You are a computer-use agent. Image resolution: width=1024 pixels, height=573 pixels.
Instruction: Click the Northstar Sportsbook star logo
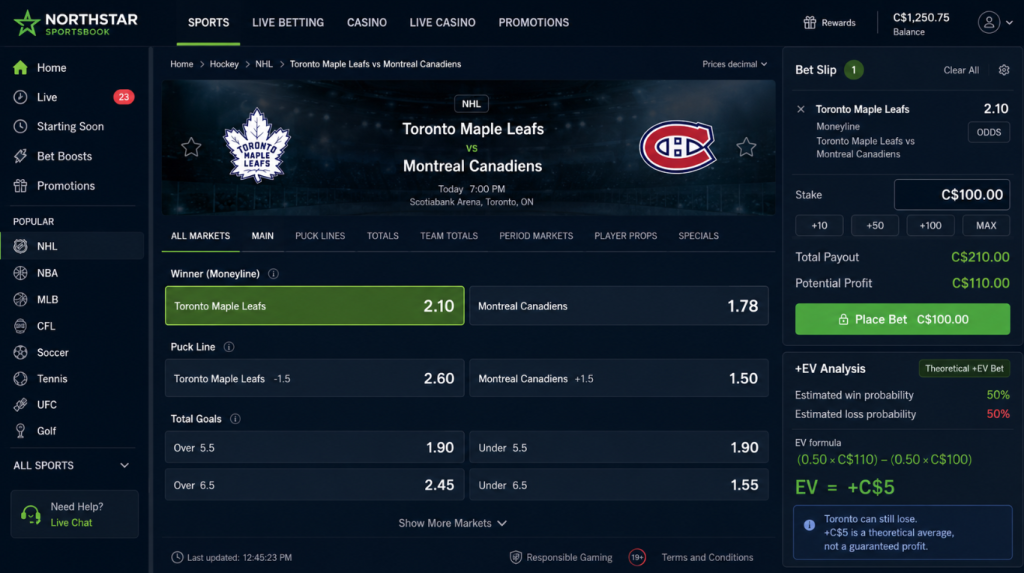[x=27, y=23]
